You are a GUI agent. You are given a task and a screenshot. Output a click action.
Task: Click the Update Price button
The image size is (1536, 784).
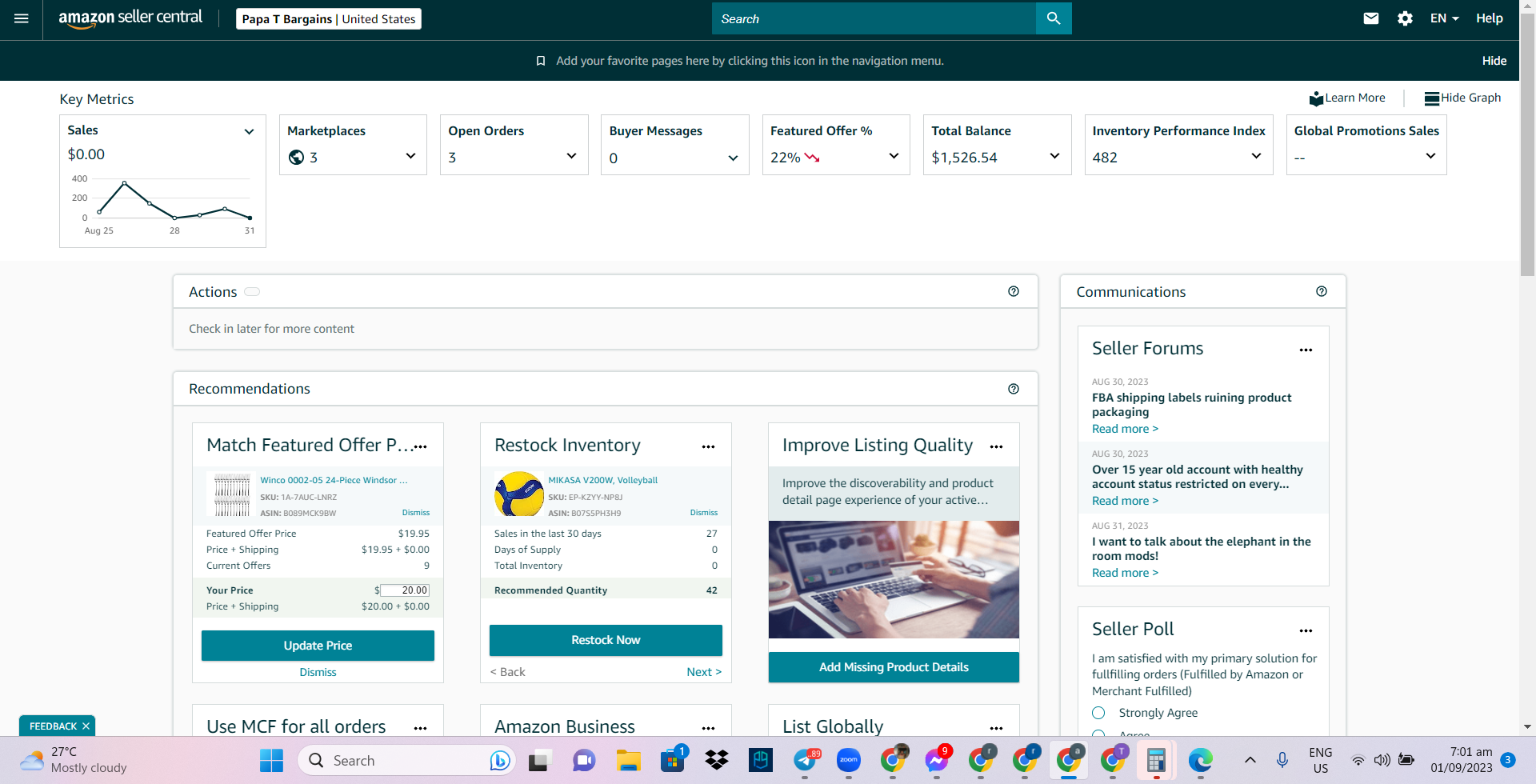pos(318,646)
